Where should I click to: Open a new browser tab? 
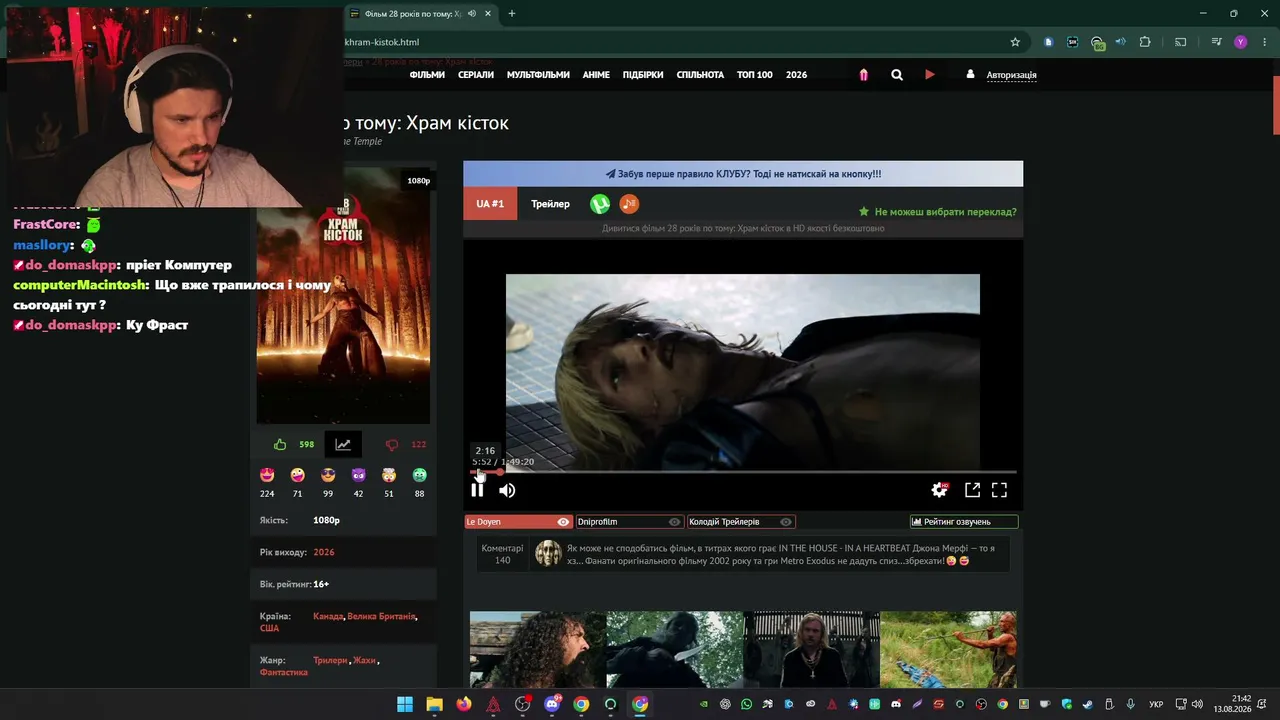pos(512,14)
